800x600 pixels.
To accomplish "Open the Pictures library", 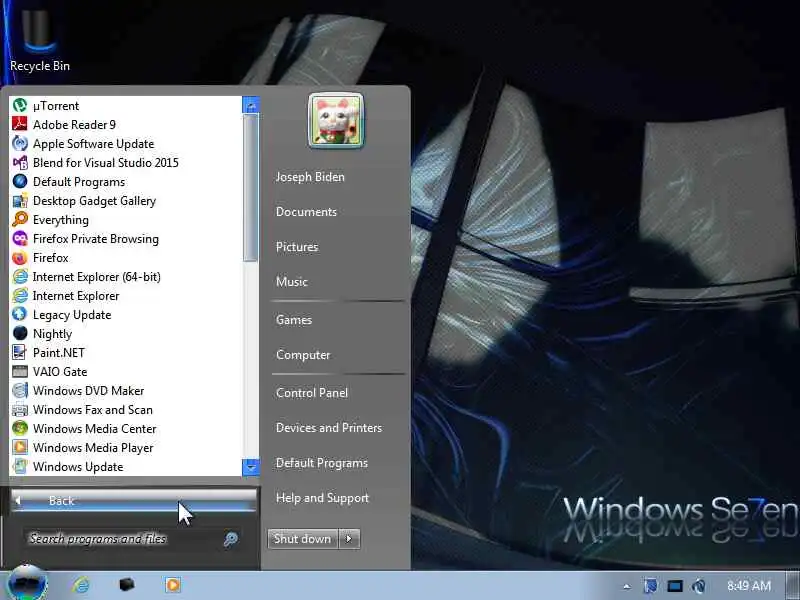I will (x=297, y=247).
